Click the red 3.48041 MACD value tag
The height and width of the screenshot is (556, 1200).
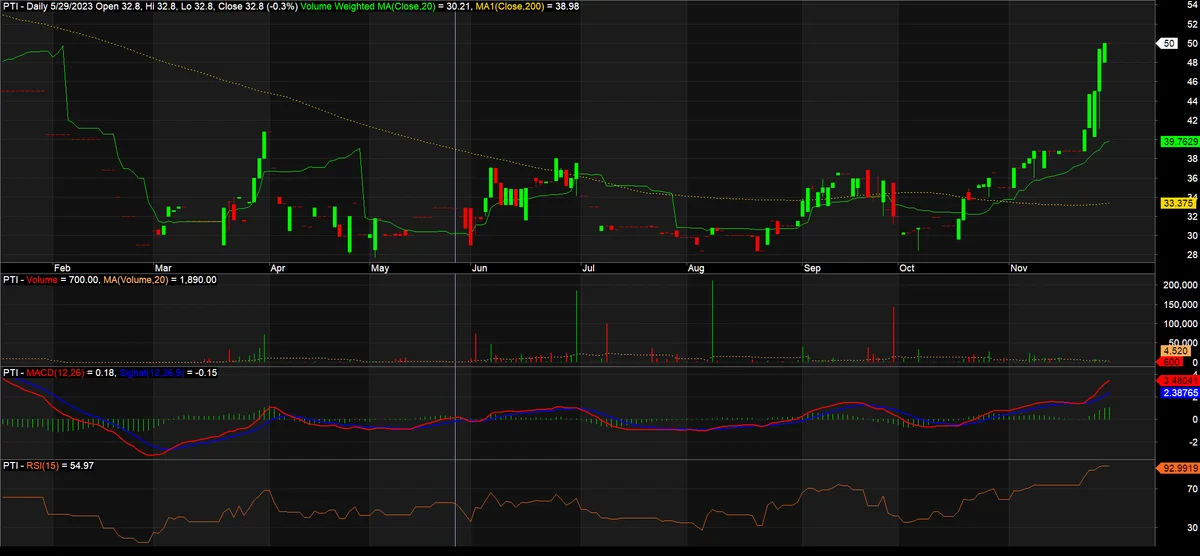pyautogui.click(x=1178, y=381)
